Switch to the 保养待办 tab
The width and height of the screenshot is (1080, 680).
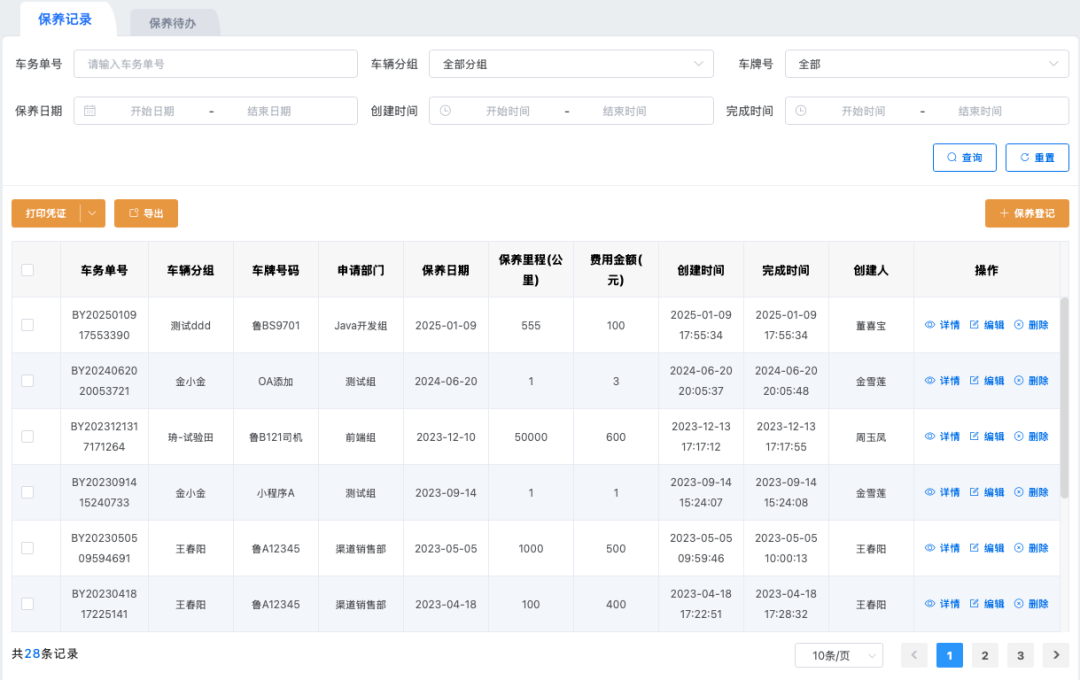pyautogui.click(x=173, y=23)
